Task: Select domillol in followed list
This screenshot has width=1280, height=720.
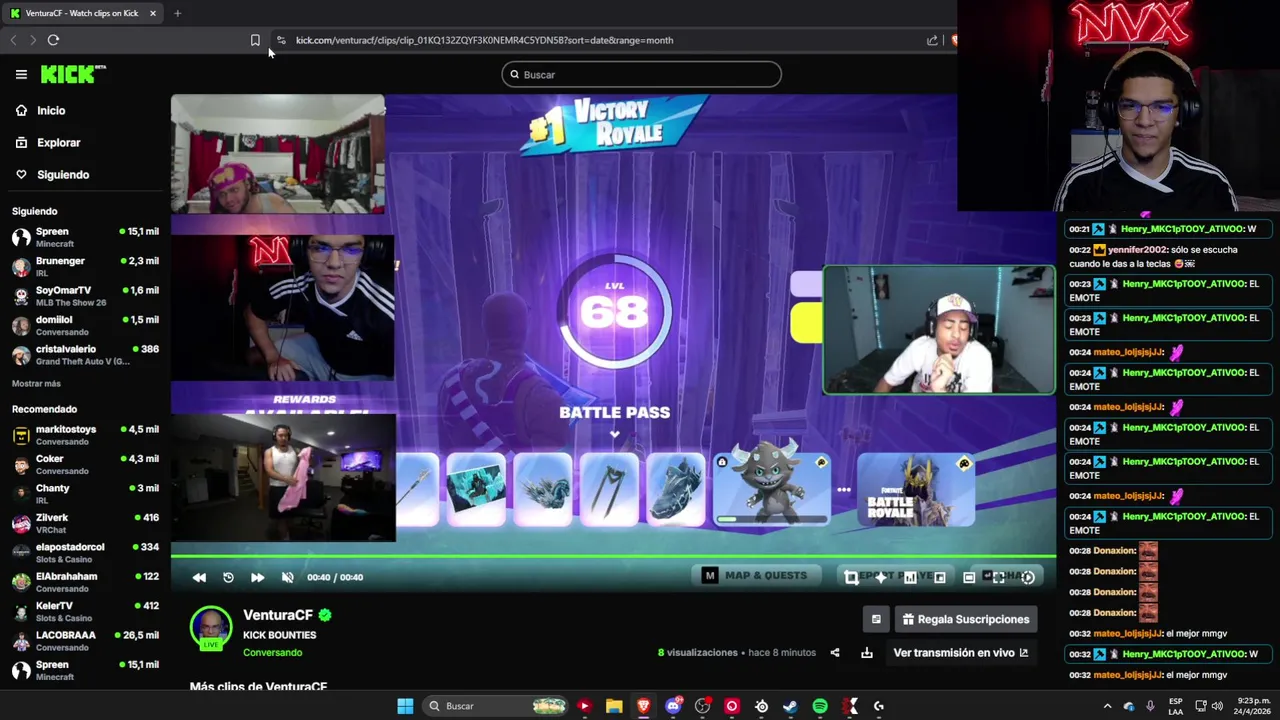Action: point(85,325)
